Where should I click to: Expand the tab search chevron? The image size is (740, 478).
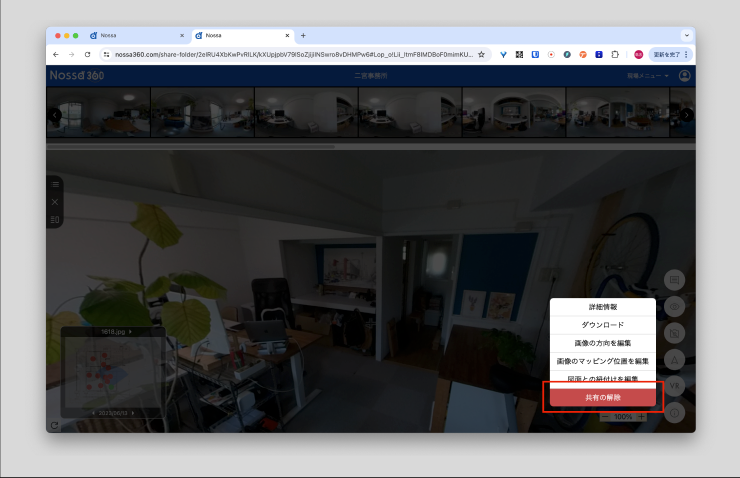pyautogui.click(x=687, y=35)
